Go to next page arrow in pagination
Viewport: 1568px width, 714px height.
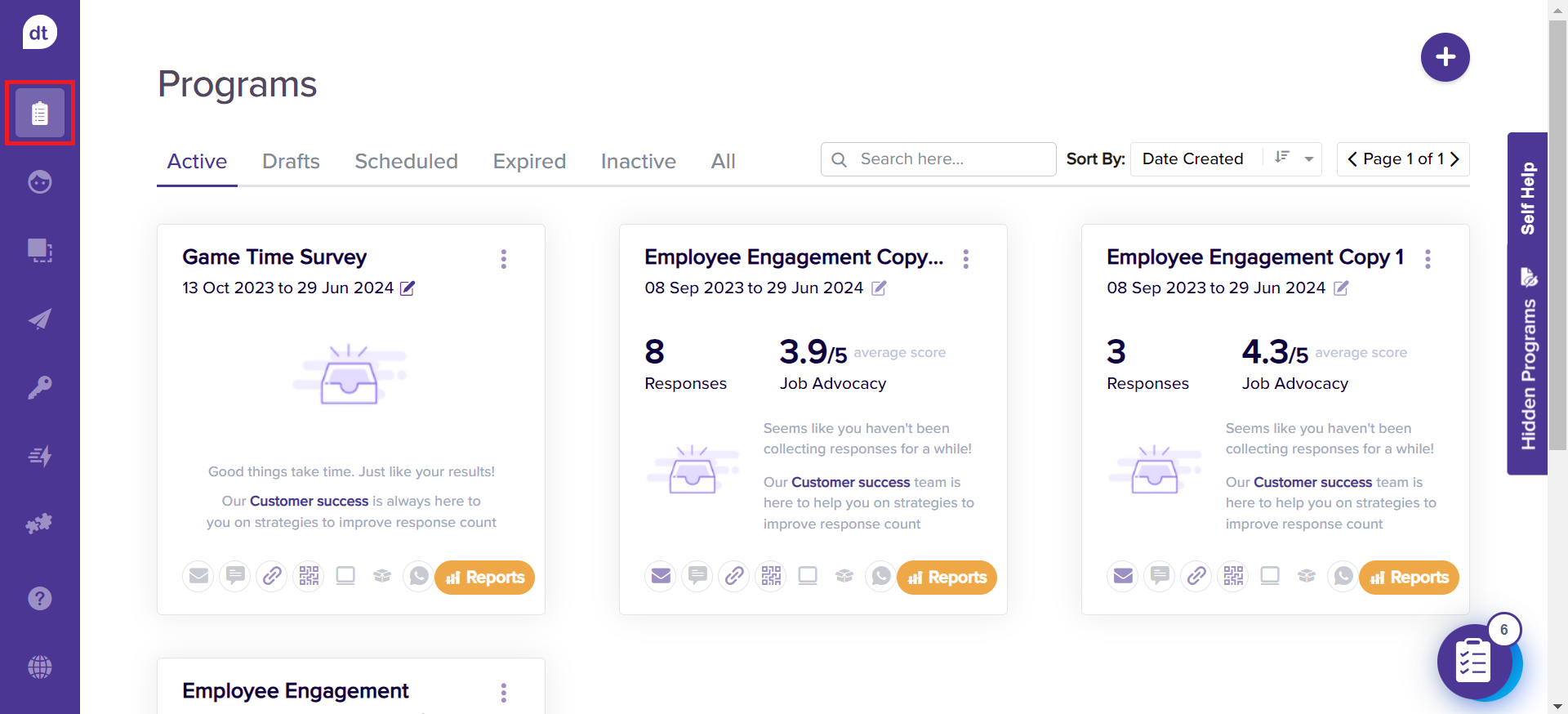point(1454,159)
